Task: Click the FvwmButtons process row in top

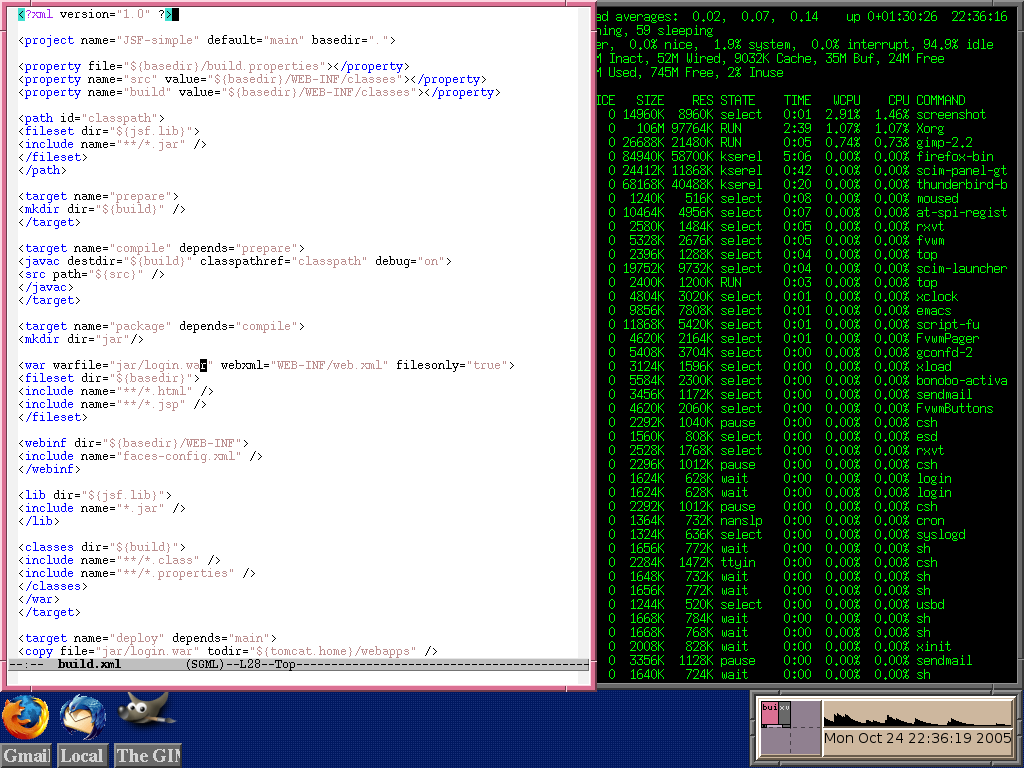Action: click(803, 408)
